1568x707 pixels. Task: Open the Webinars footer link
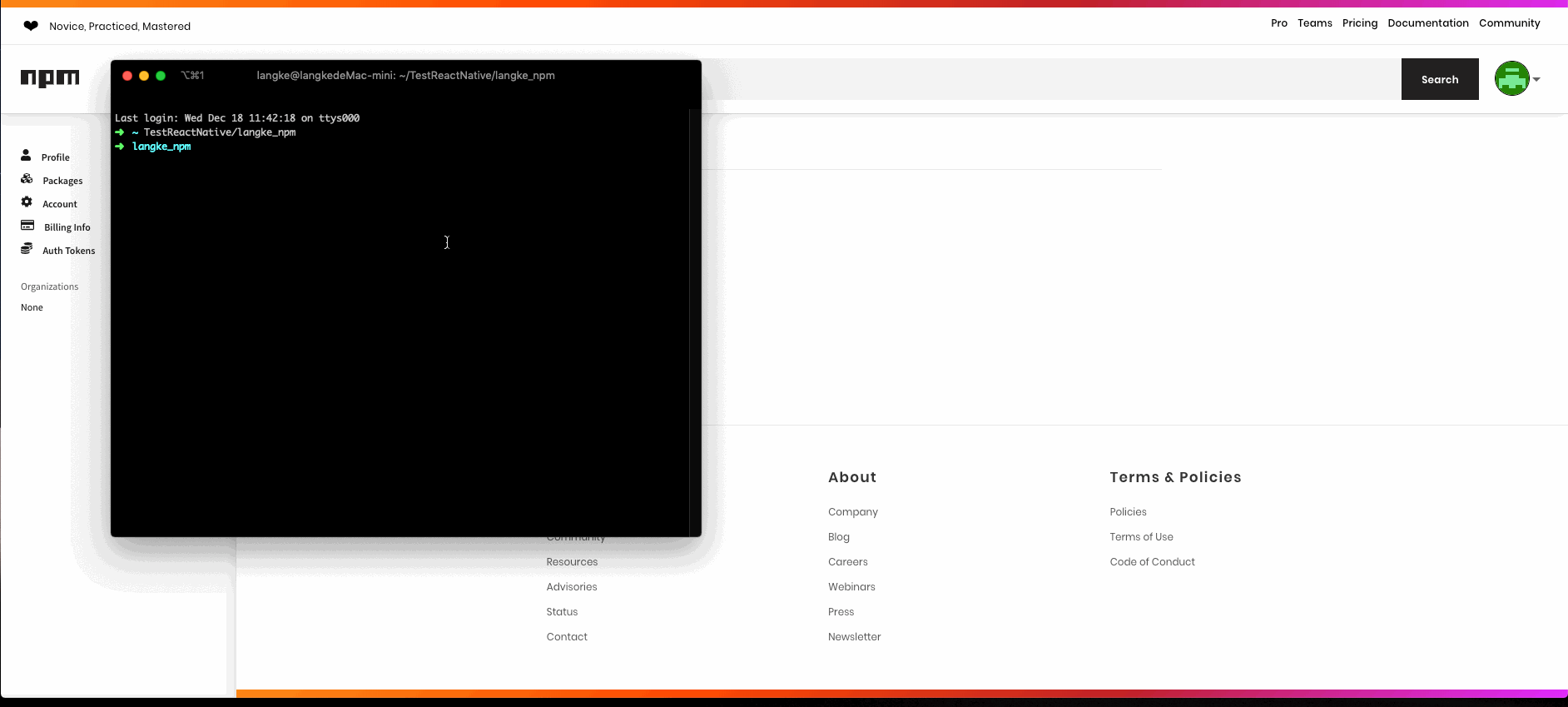click(x=851, y=587)
